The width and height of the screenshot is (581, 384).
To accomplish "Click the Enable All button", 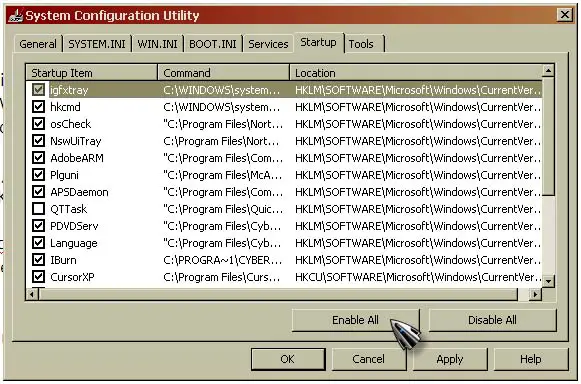I will pyautogui.click(x=355, y=320).
